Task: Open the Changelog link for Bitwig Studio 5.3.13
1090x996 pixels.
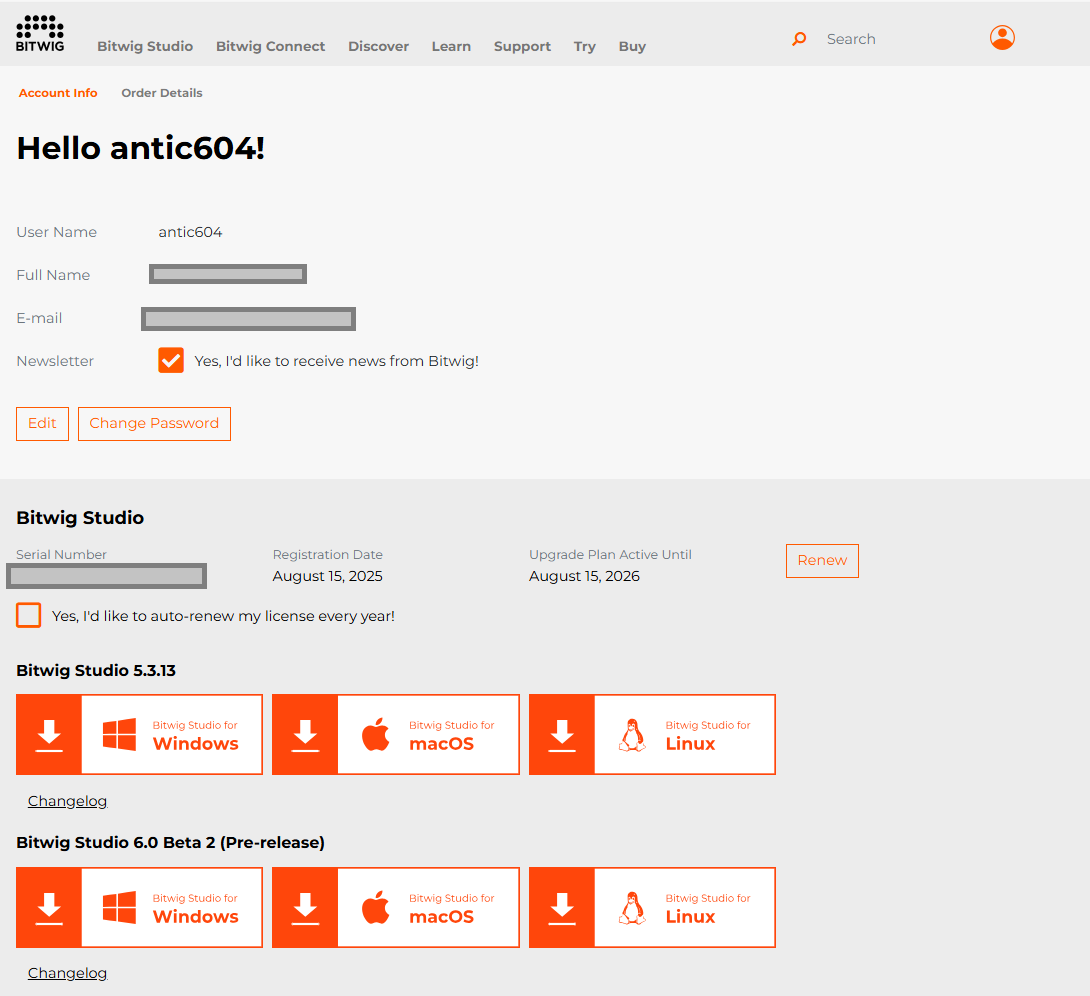Action: [x=67, y=801]
